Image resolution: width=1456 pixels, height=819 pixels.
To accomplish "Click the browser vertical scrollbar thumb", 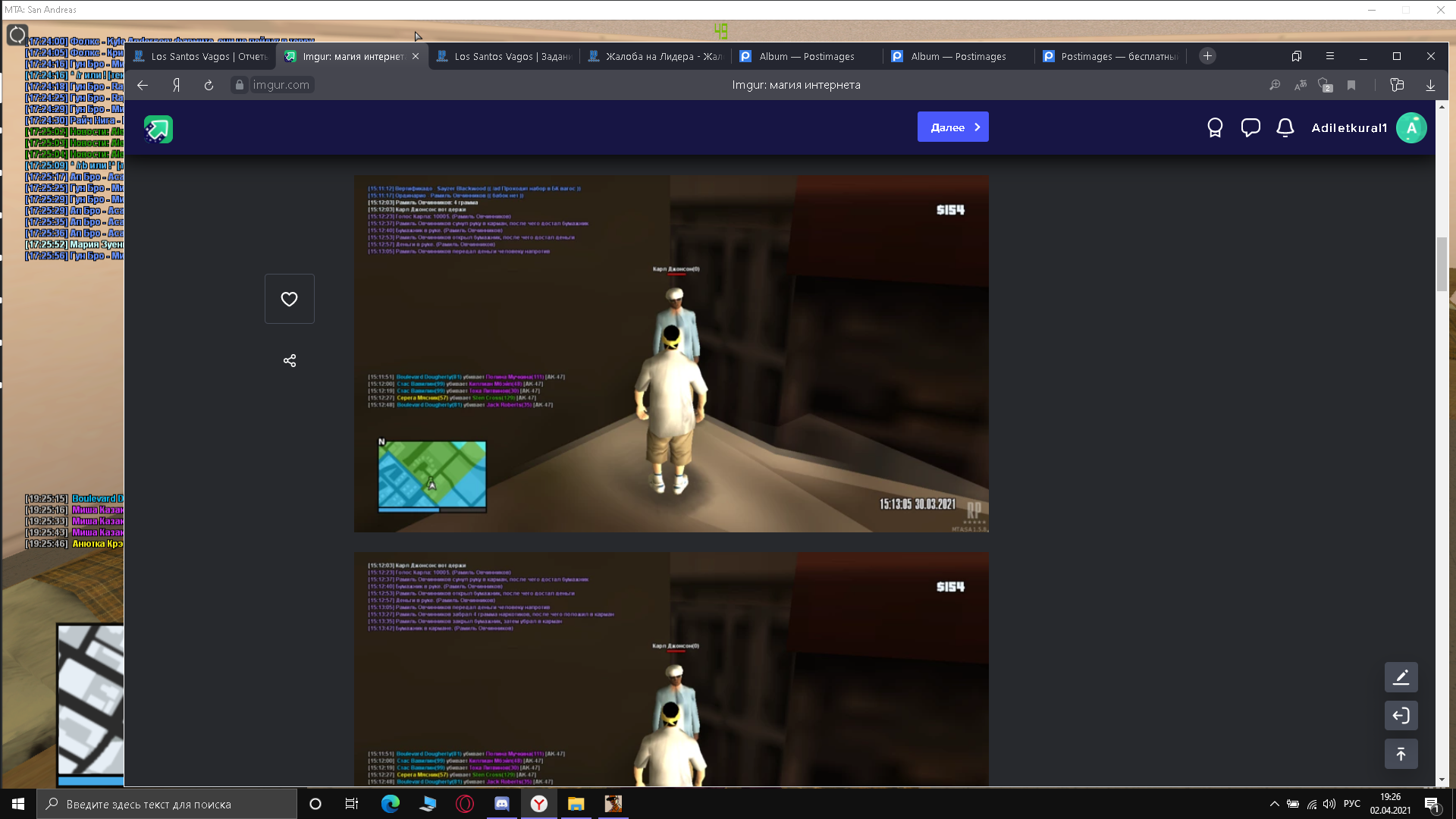I will (1442, 264).
